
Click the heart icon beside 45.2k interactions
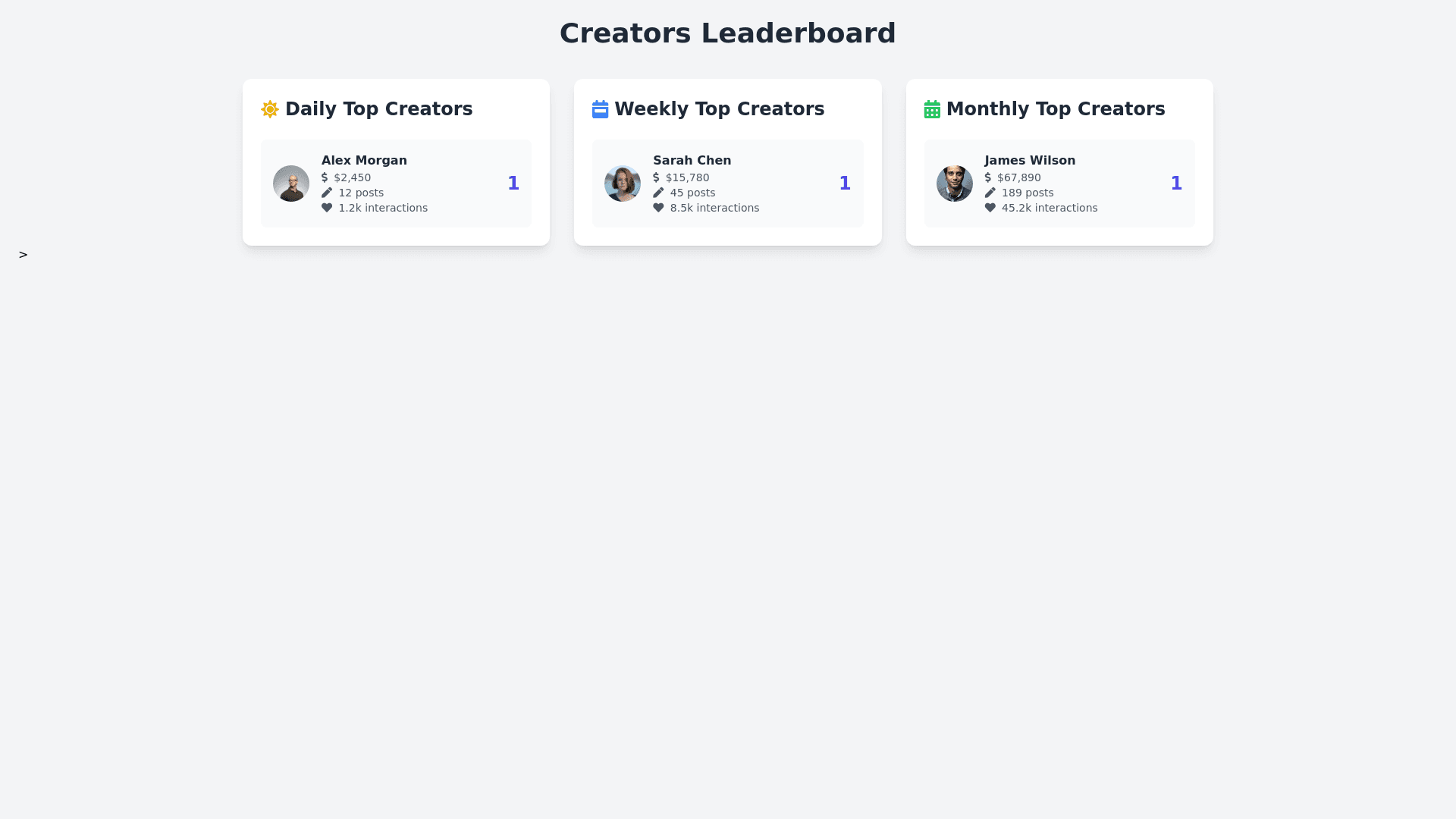tap(990, 208)
